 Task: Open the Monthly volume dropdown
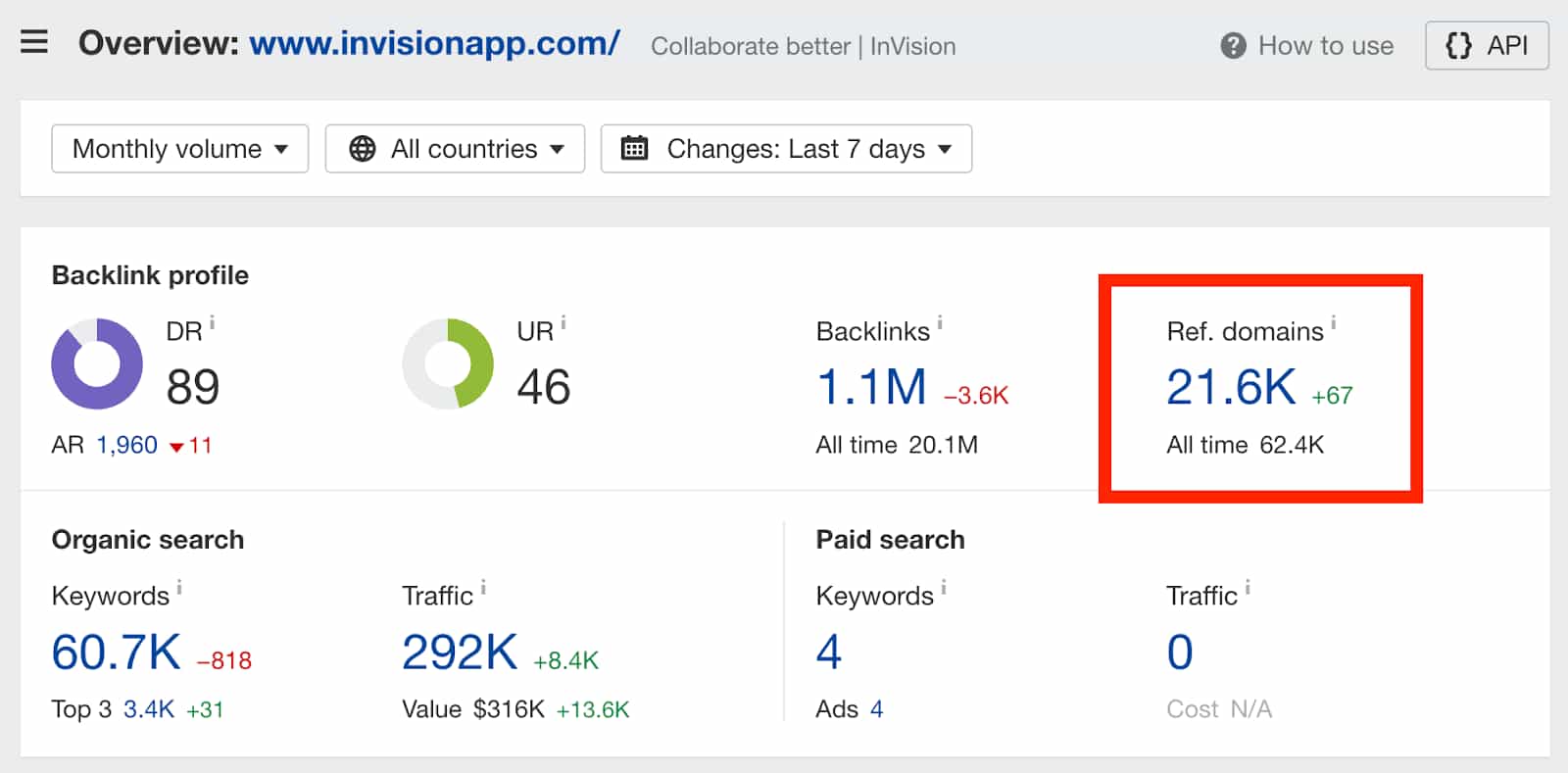(180, 149)
